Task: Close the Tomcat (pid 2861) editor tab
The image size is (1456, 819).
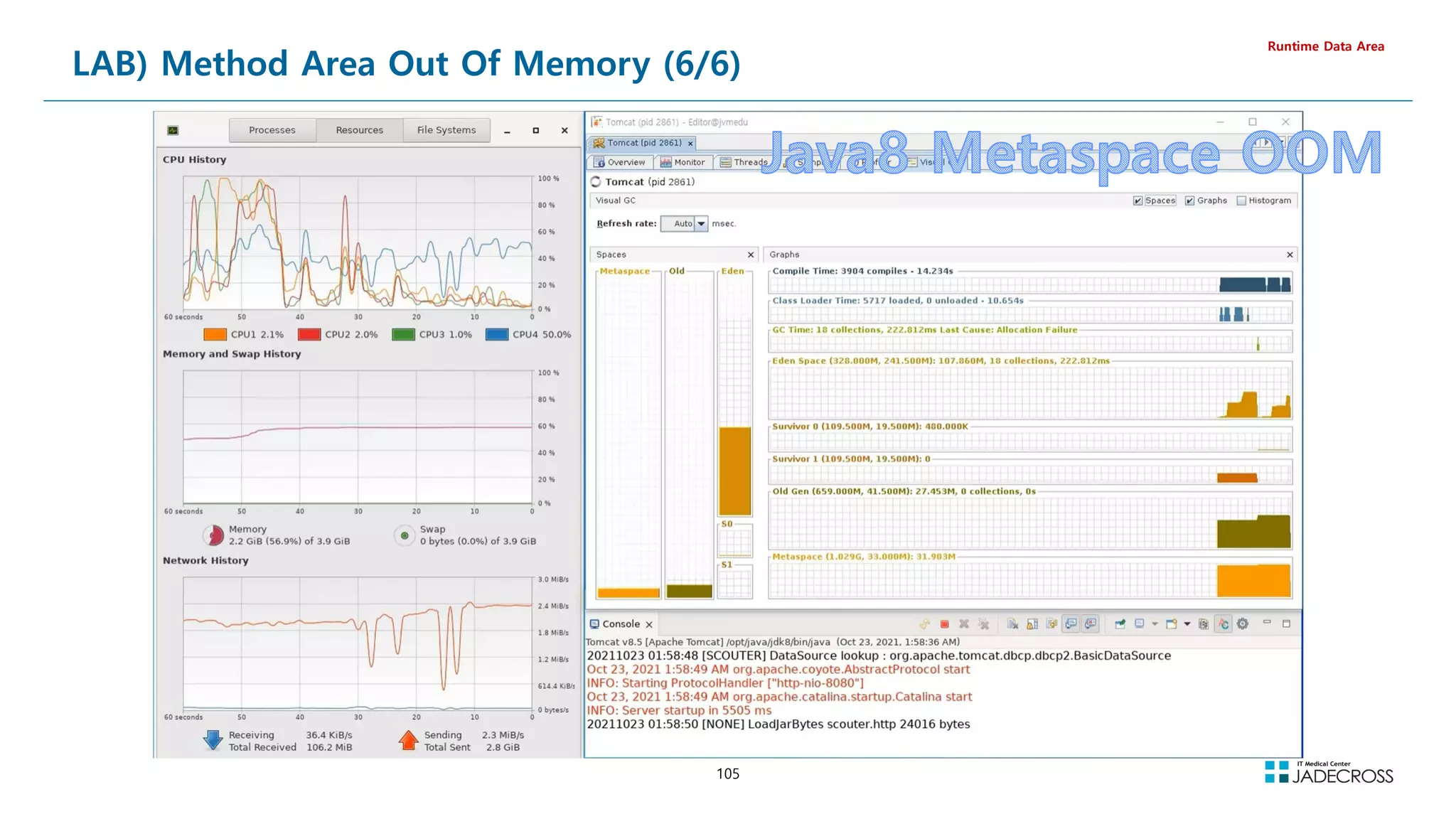Action: click(x=690, y=144)
